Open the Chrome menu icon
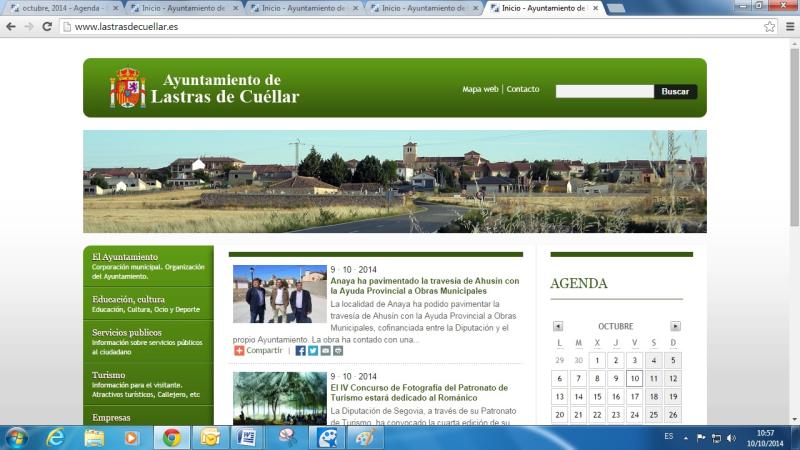Screen dimensions: 800x450 click(x=787, y=27)
